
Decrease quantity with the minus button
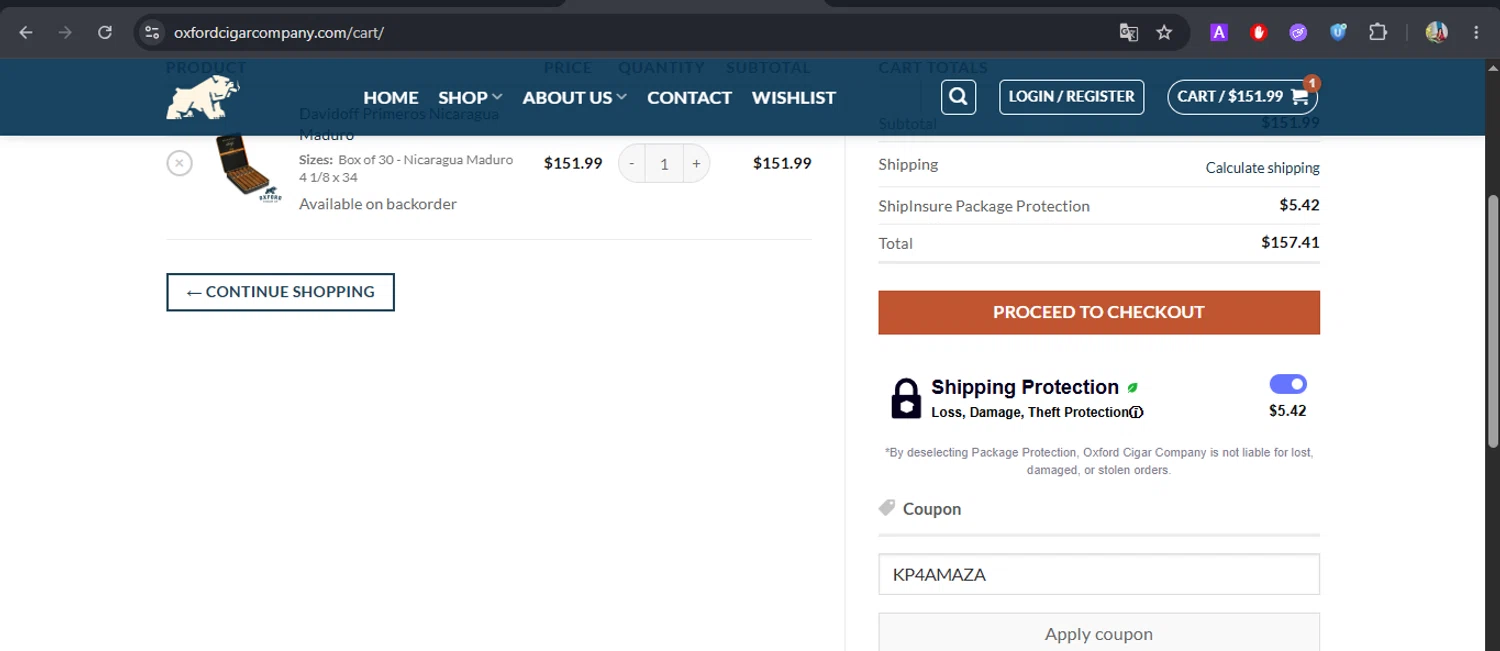631,163
